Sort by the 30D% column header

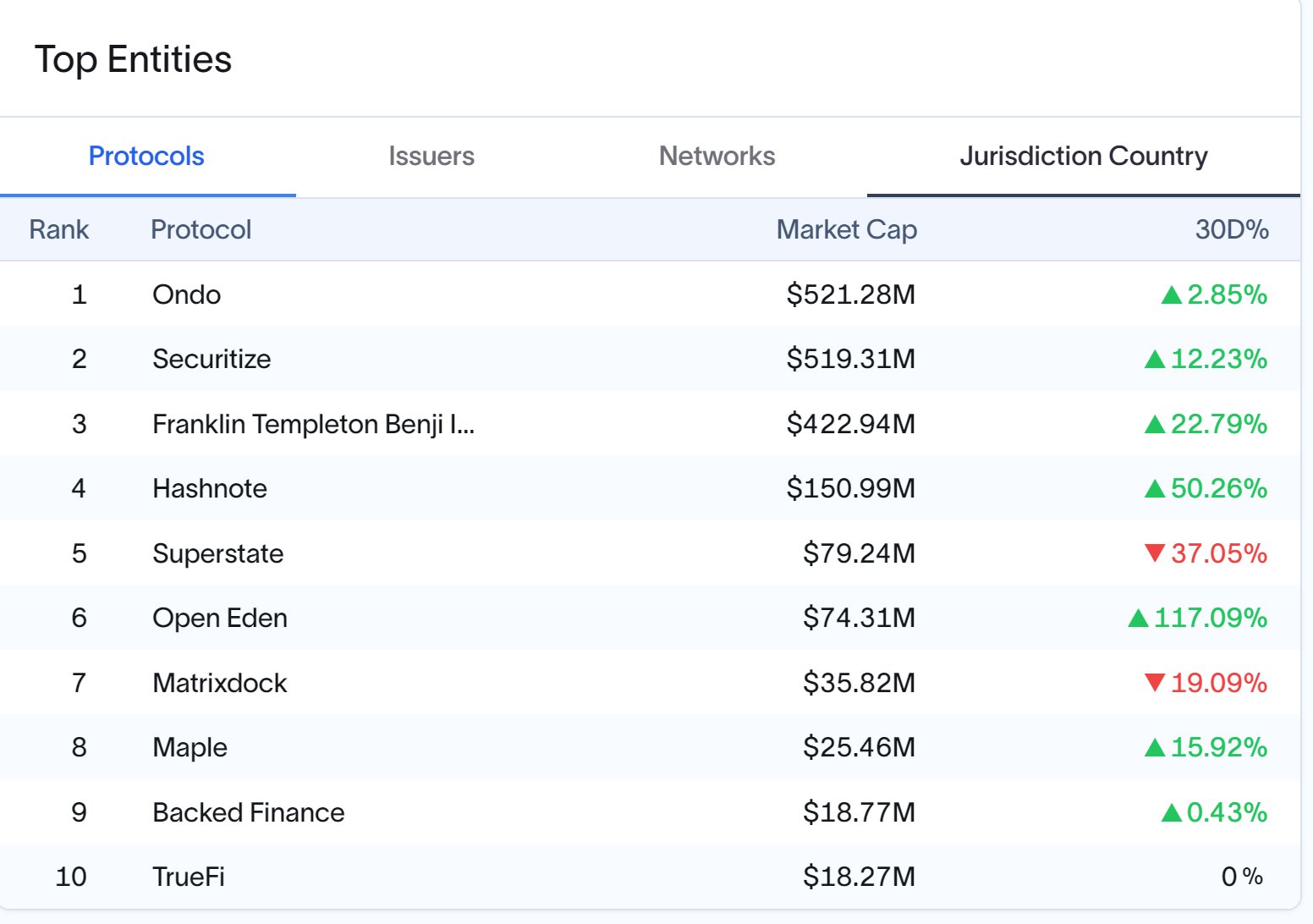coord(1232,229)
